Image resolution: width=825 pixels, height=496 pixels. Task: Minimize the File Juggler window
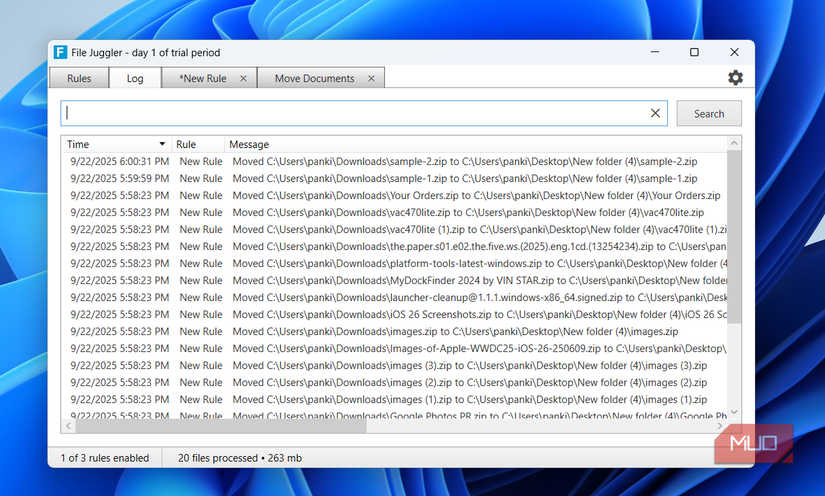point(655,52)
